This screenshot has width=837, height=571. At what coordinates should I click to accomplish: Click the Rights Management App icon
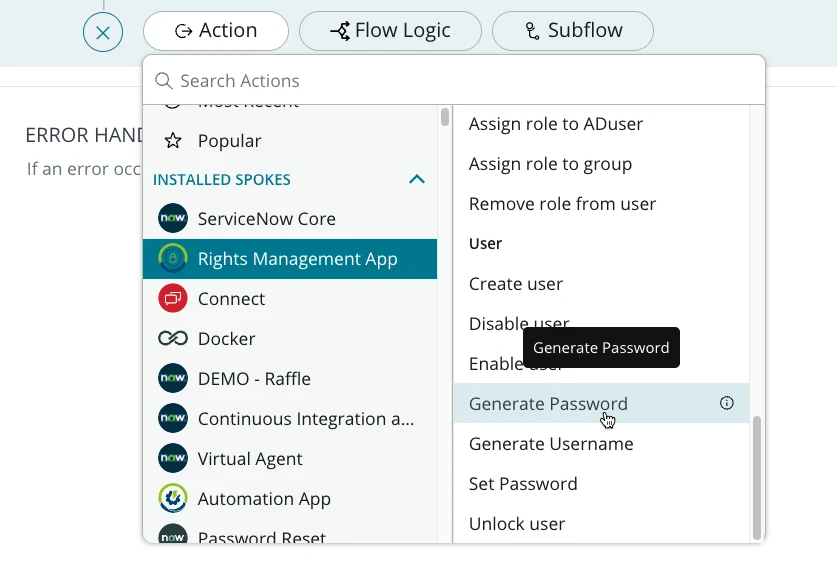click(x=172, y=258)
